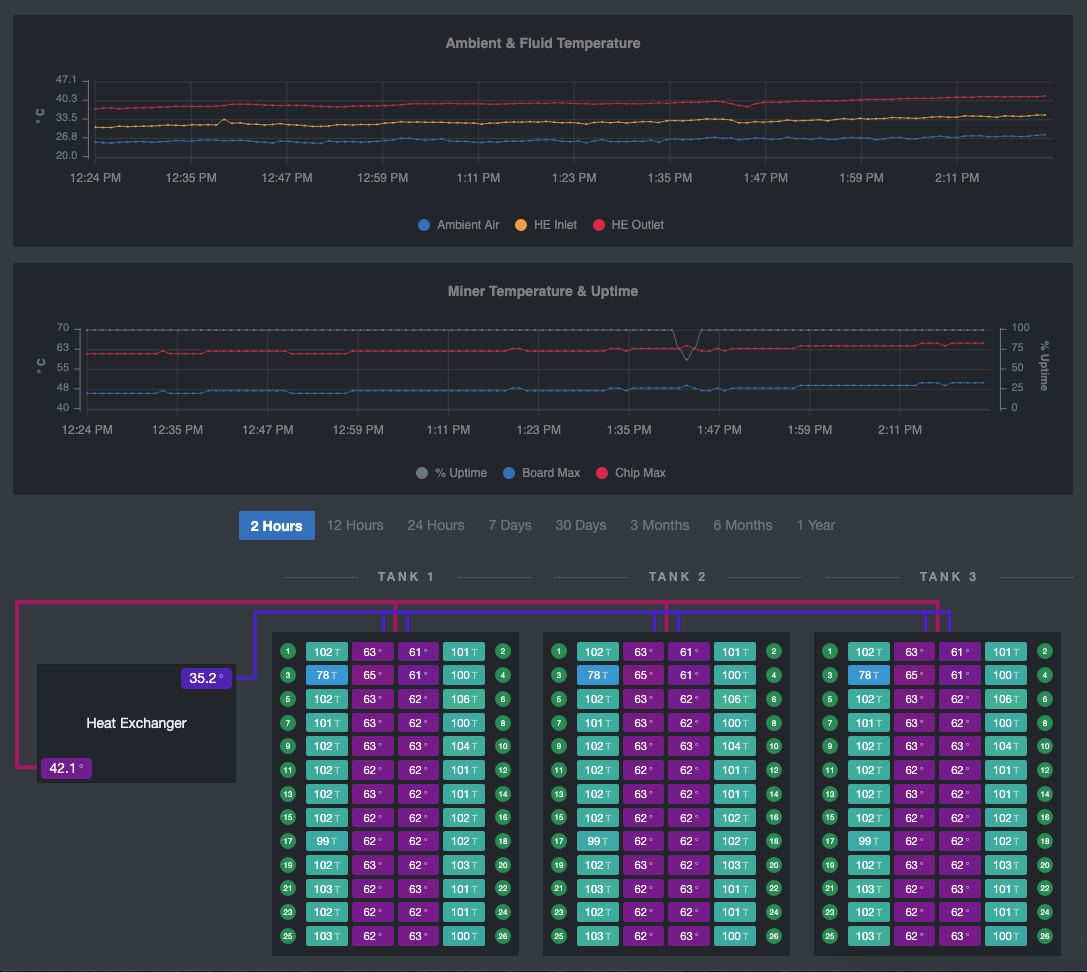Click the 35.2° inlet badge on Heat Exchanger
The image size is (1087, 972).
[x=206, y=677]
